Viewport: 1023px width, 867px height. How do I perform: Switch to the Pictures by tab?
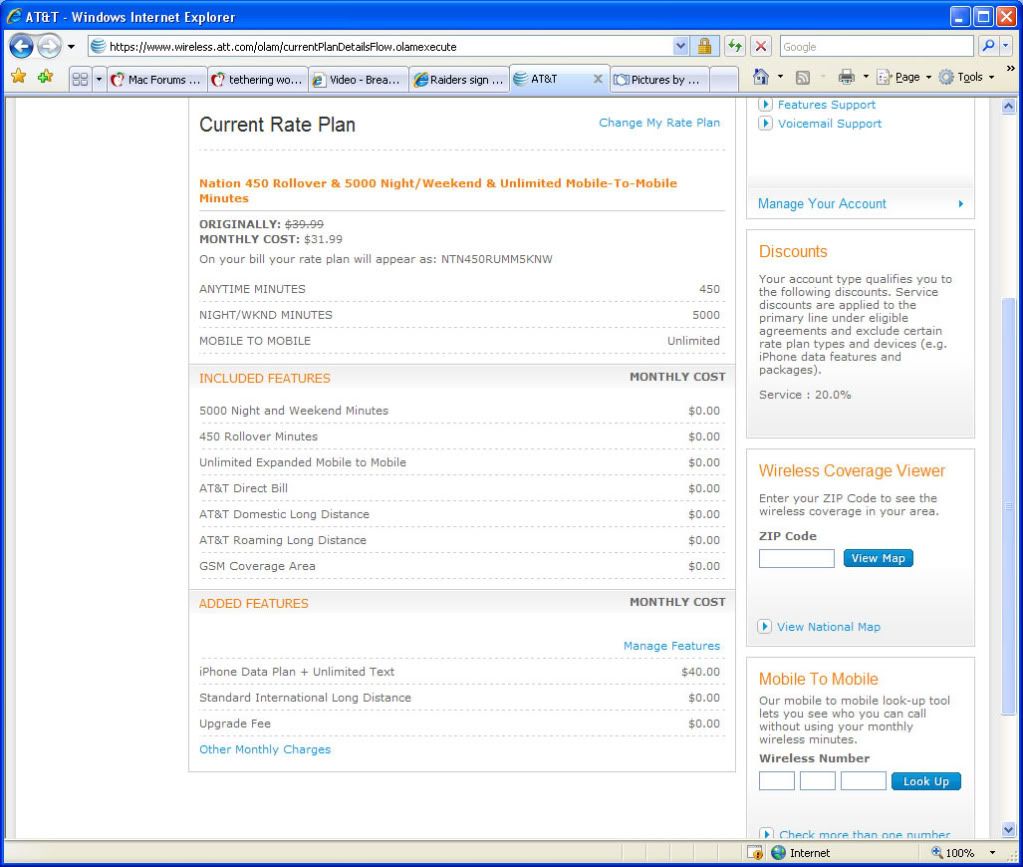coord(660,80)
